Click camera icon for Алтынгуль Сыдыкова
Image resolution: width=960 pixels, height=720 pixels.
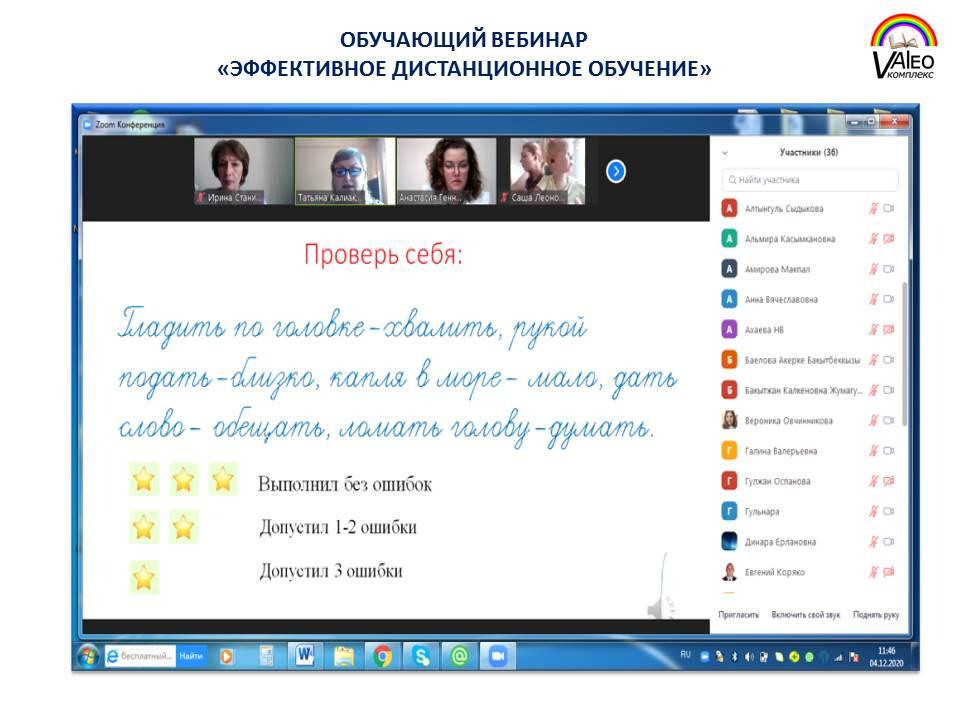(889, 209)
